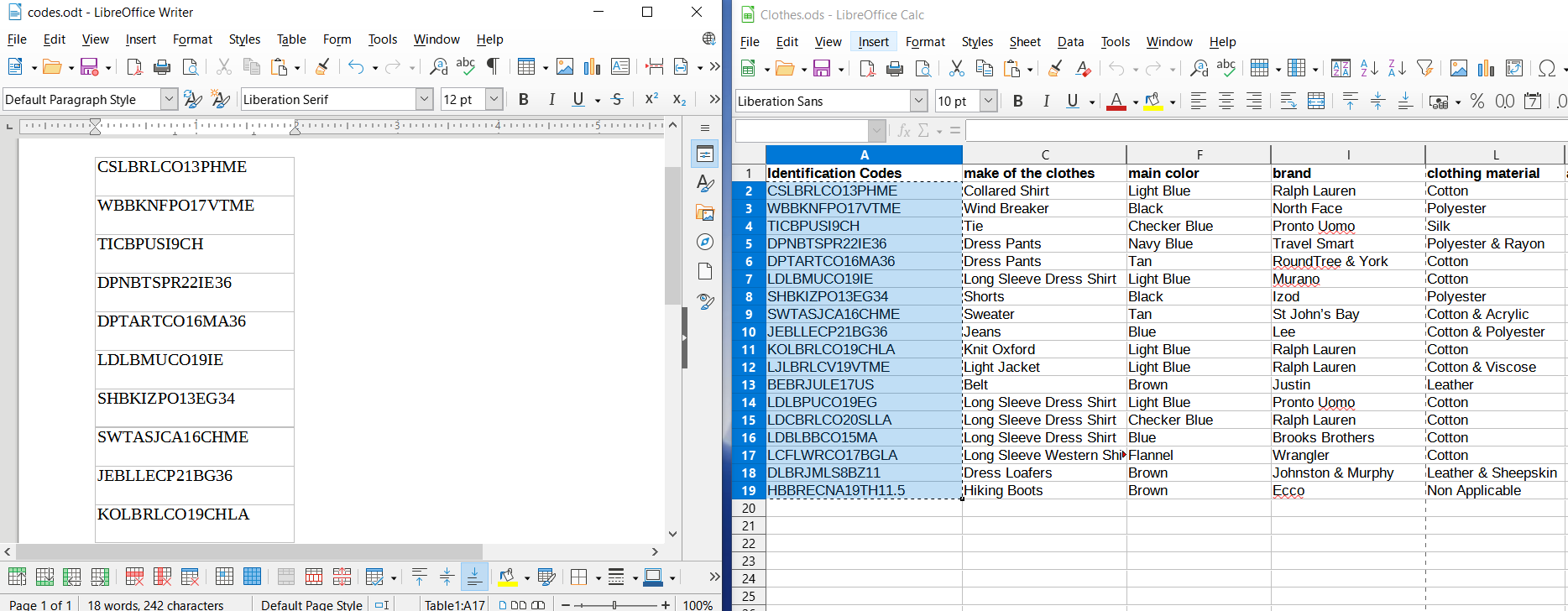
Task: Click Insert Image in the Writer toolbar
Action: (565, 67)
